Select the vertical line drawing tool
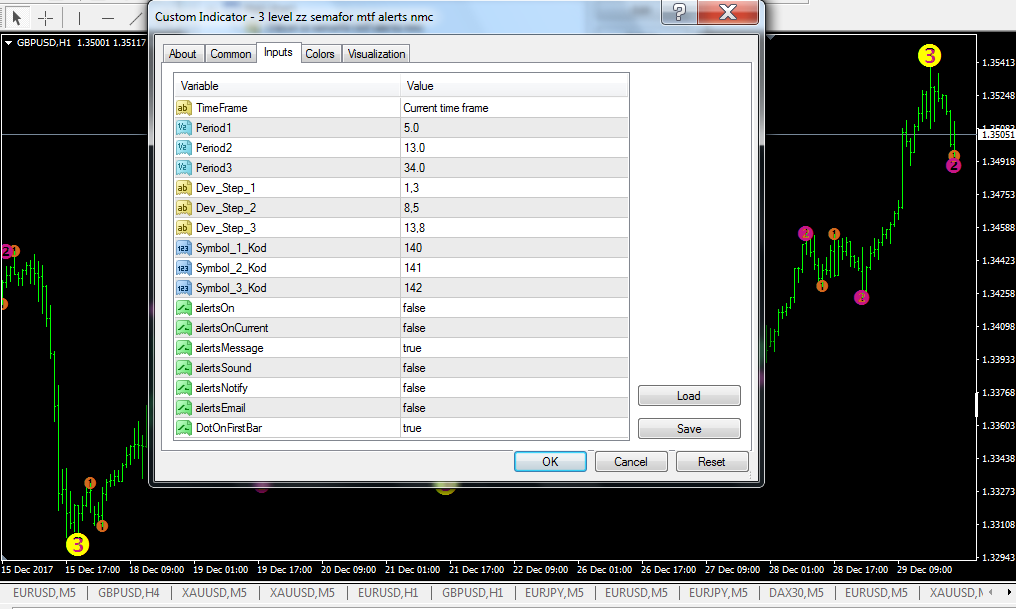 point(79,17)
